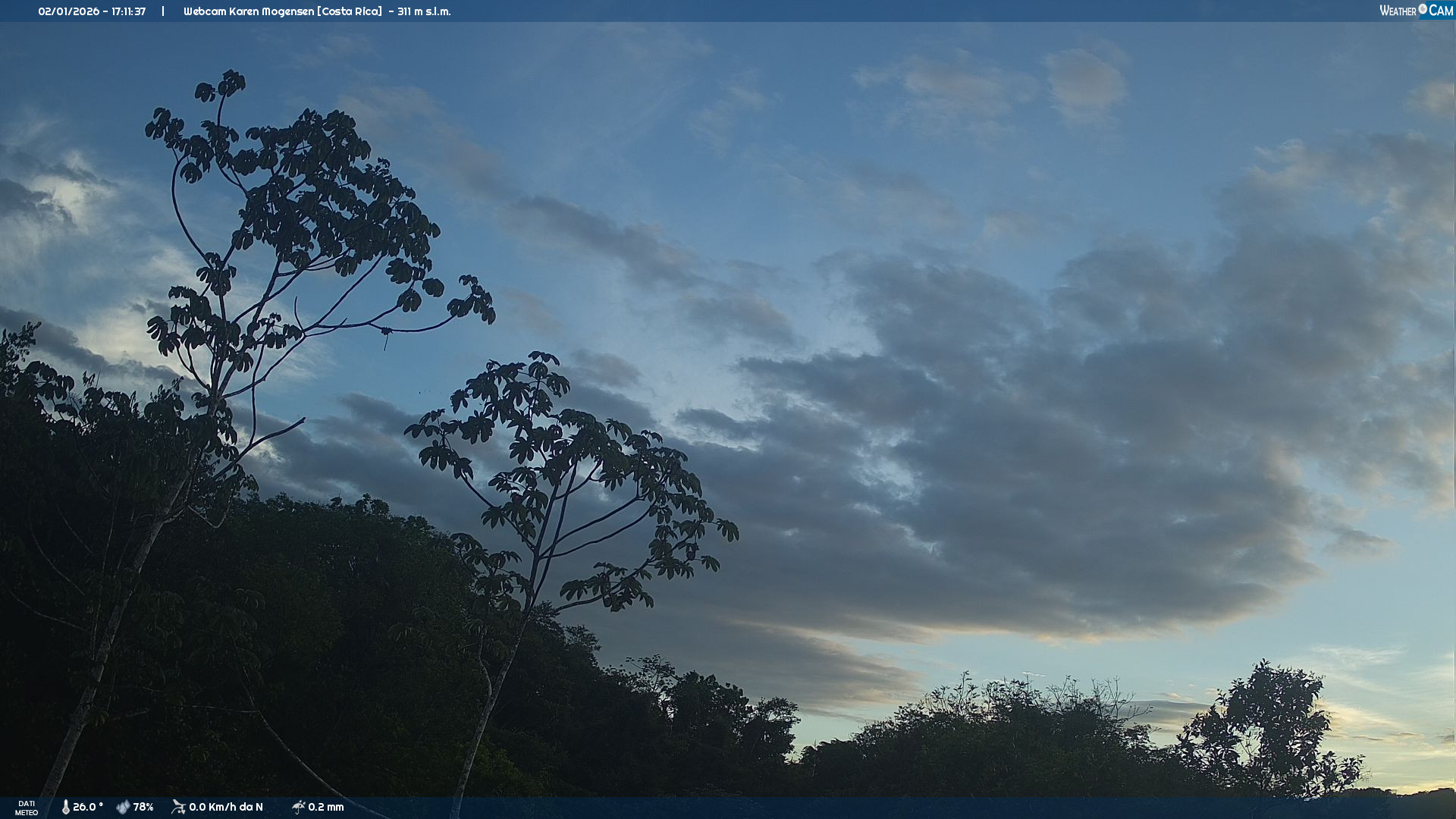Click the DATI METEO label
This screenshot has width=1456, height=819.
(27, 808)
